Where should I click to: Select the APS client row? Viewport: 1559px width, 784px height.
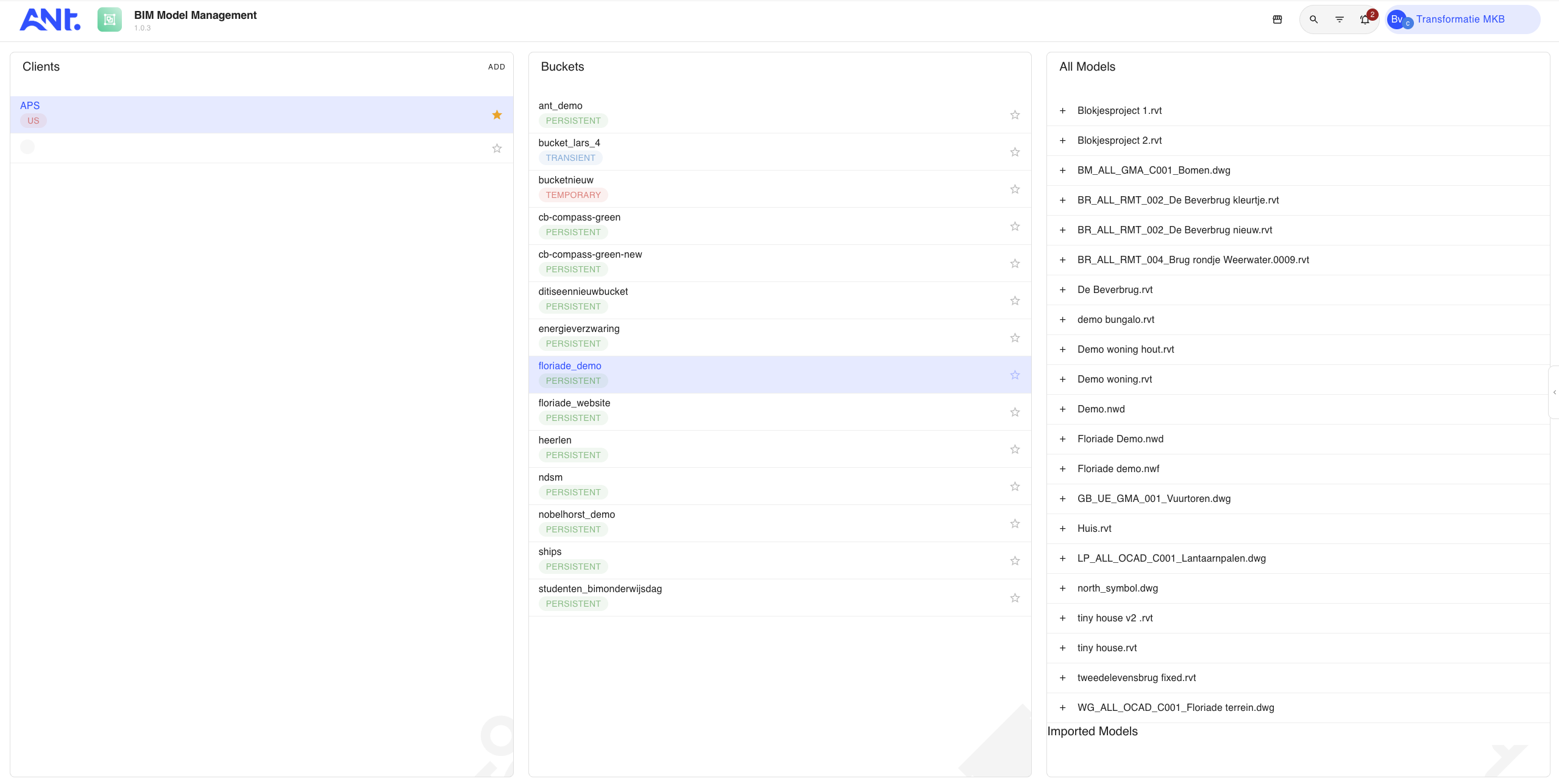[x=261, y=115]
